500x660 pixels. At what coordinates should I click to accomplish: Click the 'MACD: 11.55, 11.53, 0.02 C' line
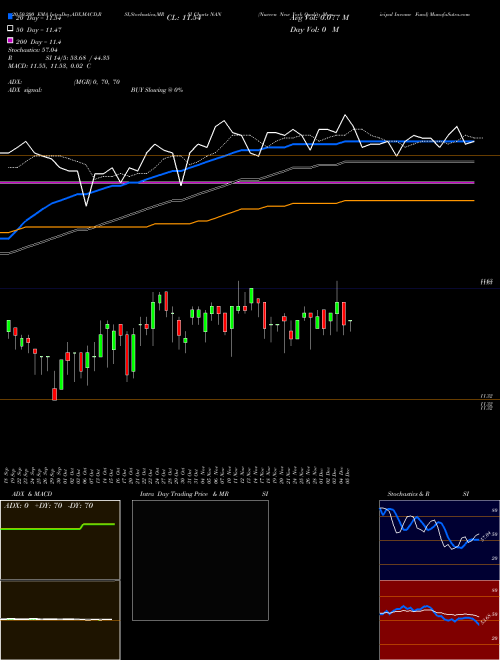click(x=49, y=66)
